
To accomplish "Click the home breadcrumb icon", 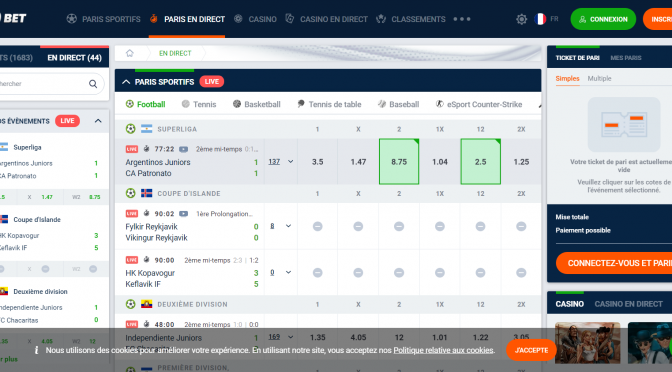I will 129,53.
